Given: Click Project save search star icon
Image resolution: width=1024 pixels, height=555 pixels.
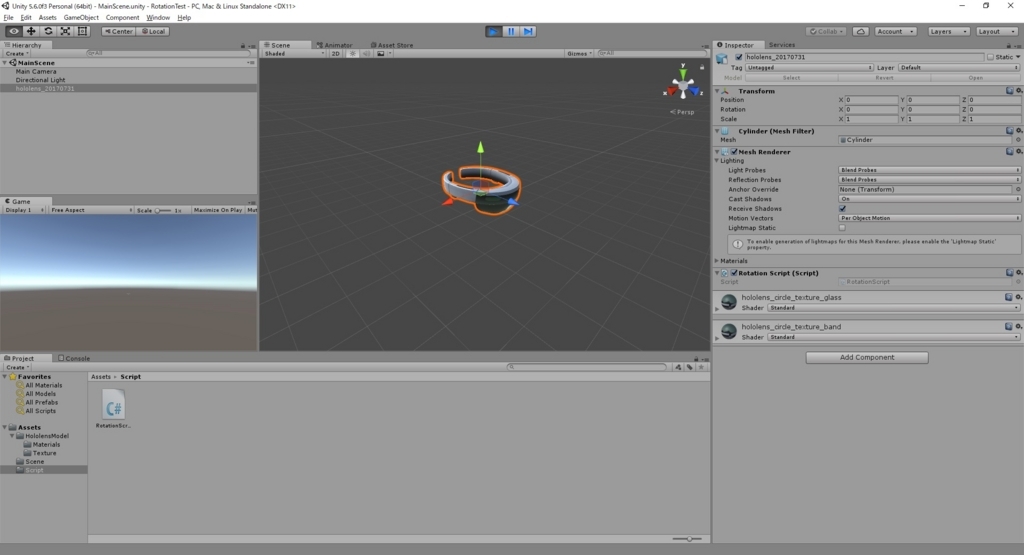Looking at the screenshot, I should click(701, 367).
